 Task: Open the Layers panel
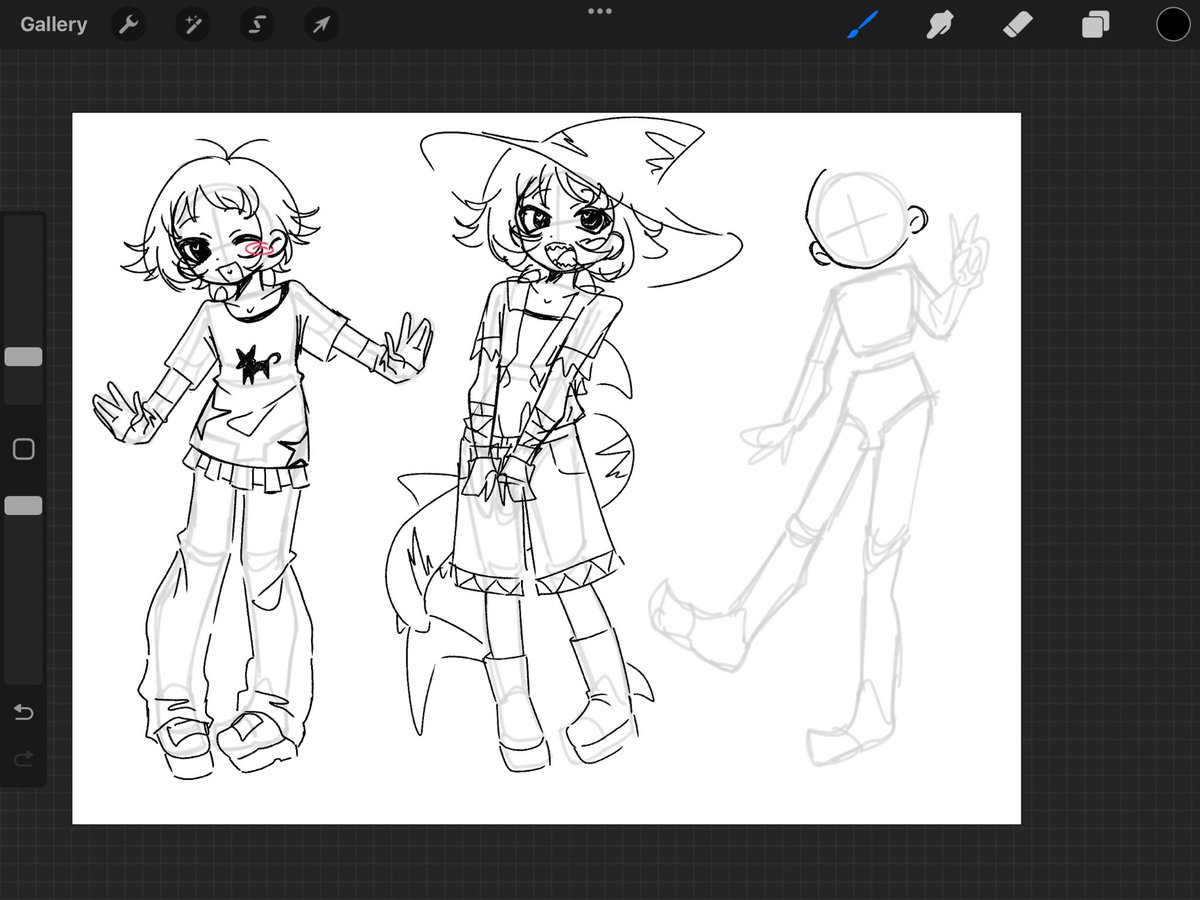[1095, 24]
